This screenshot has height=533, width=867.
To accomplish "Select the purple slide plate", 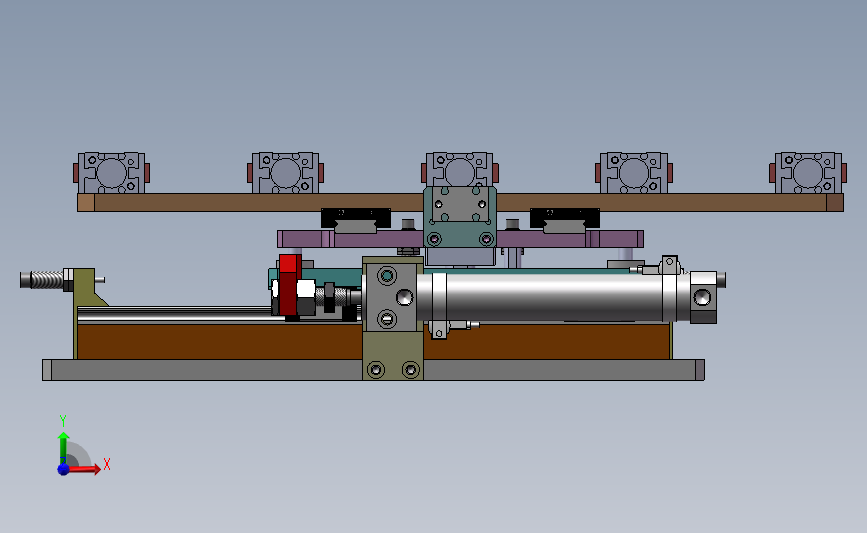I will tap(460, 239).
